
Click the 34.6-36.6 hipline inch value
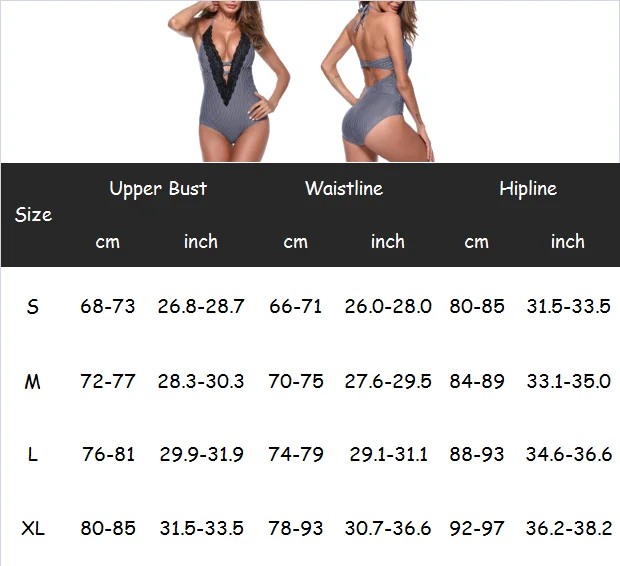[569, 454]
